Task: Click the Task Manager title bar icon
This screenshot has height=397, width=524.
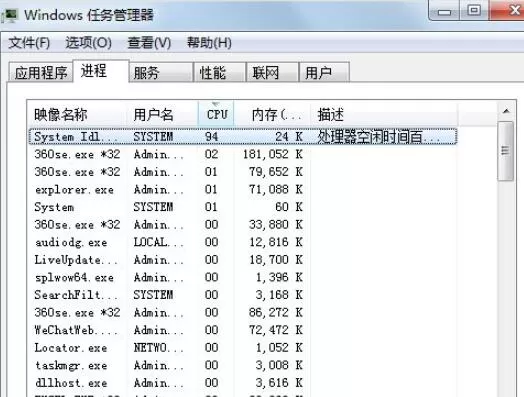Action: [x=9, y=15]
